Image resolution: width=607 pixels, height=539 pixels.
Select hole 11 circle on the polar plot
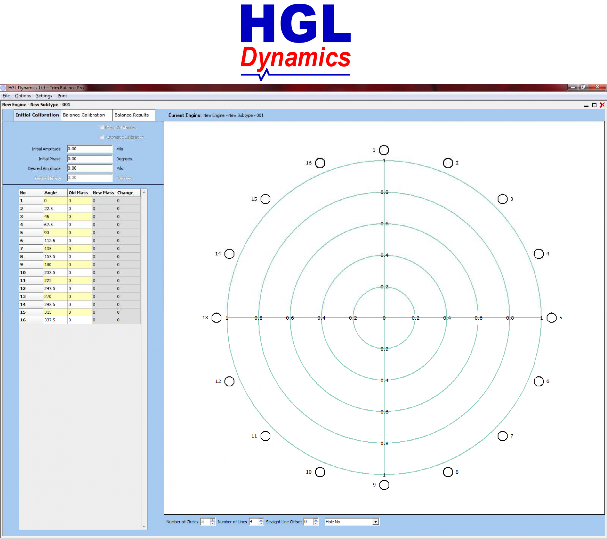coord(265,436)
